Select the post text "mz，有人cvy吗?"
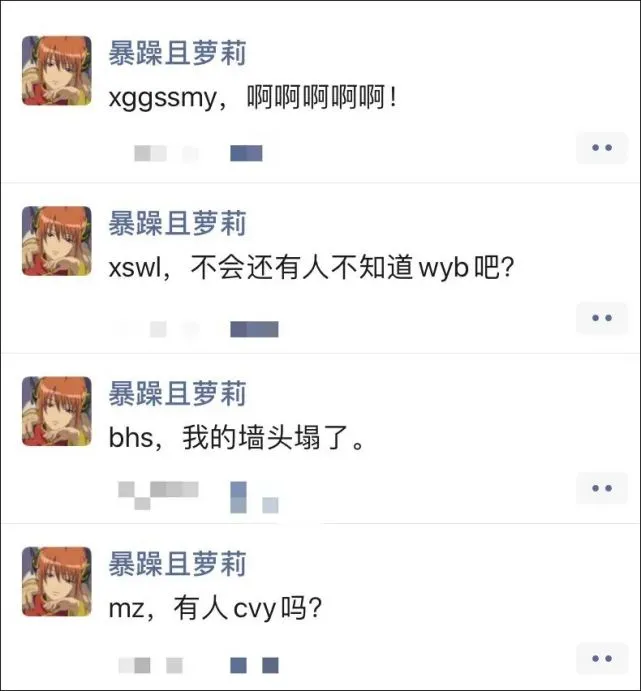 coord(215,608)
